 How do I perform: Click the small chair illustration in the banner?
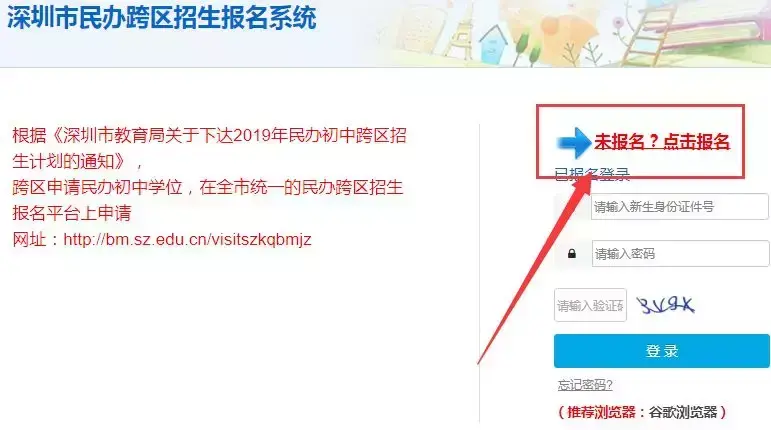coord(459,41)
